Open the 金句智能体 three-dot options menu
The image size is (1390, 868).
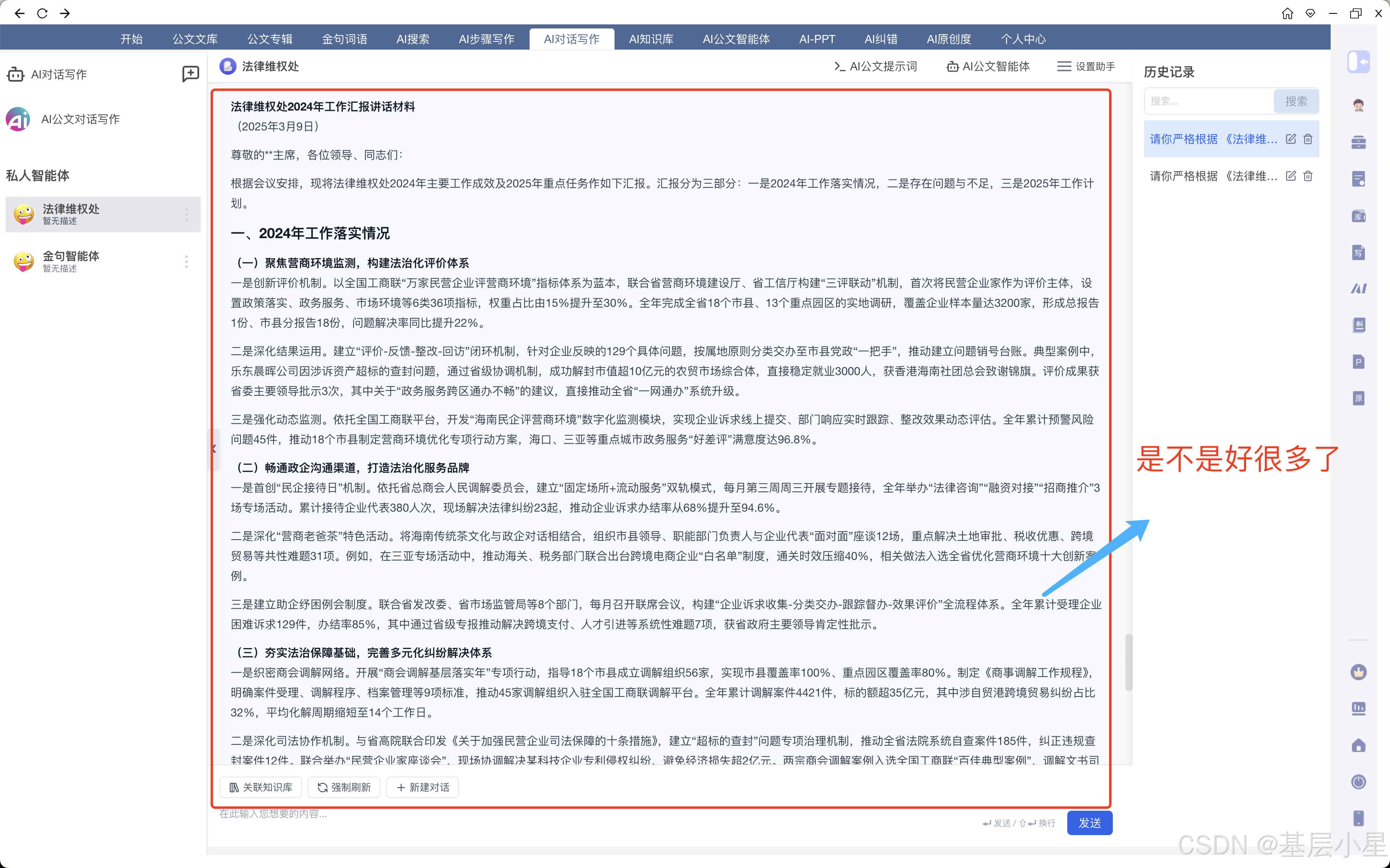pyautogui.click(x=186, y=262)
